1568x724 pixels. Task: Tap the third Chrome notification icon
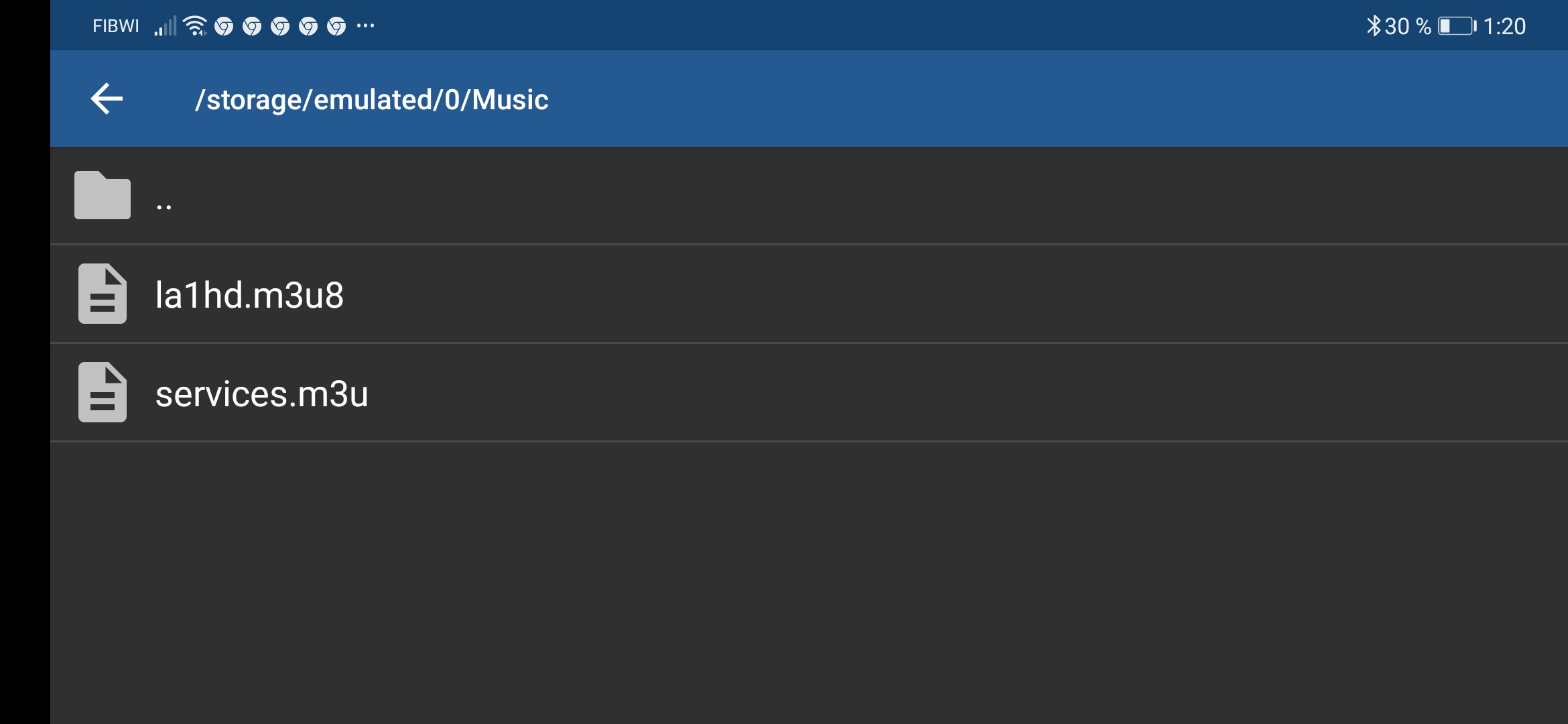(x=280, y=26)
